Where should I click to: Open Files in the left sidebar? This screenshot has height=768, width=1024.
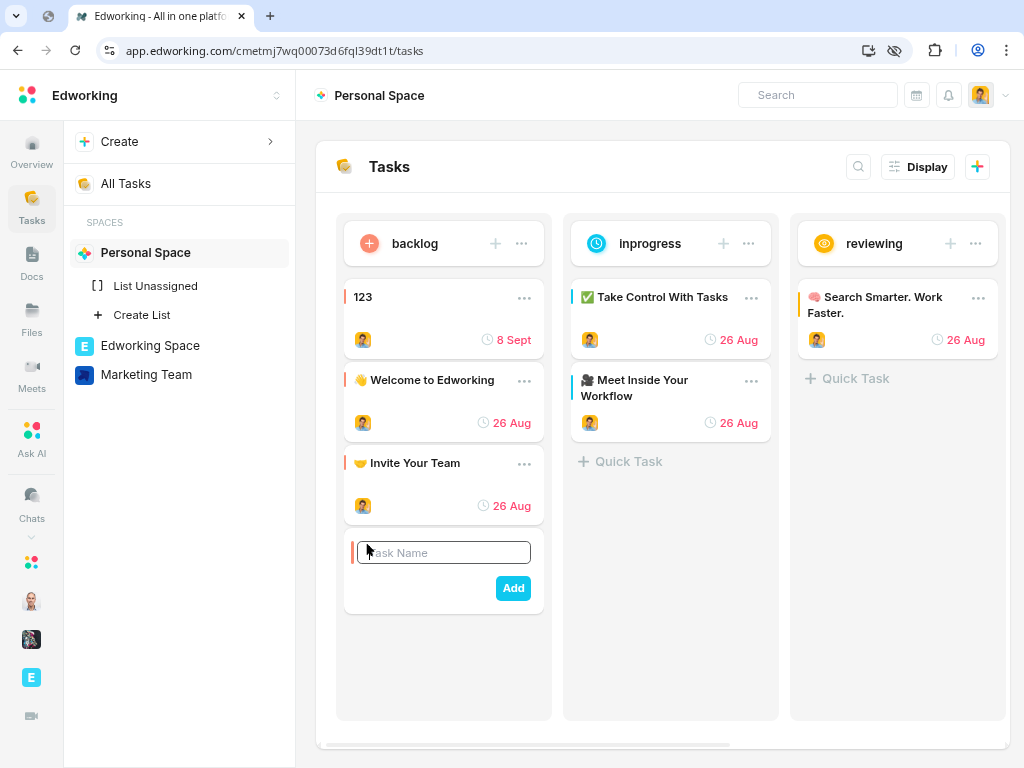32,320
